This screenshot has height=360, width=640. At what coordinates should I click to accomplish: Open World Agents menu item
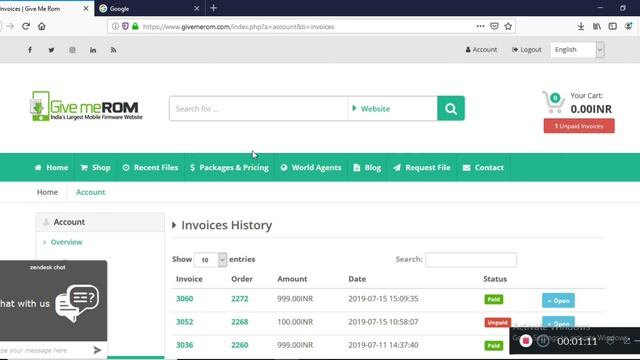[311, 167]
